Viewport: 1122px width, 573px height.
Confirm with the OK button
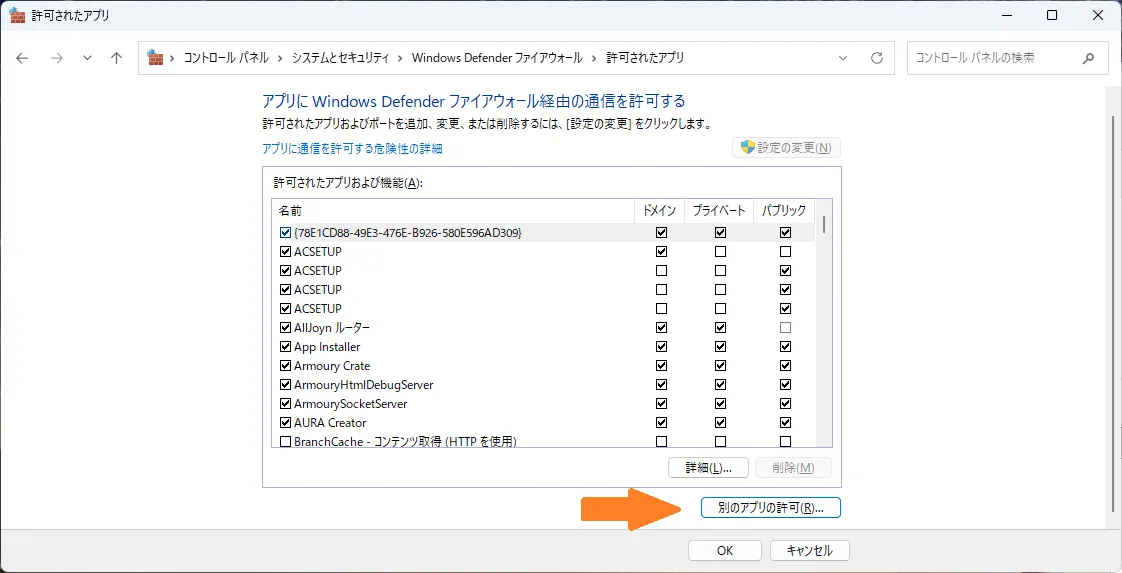[725, 550]
